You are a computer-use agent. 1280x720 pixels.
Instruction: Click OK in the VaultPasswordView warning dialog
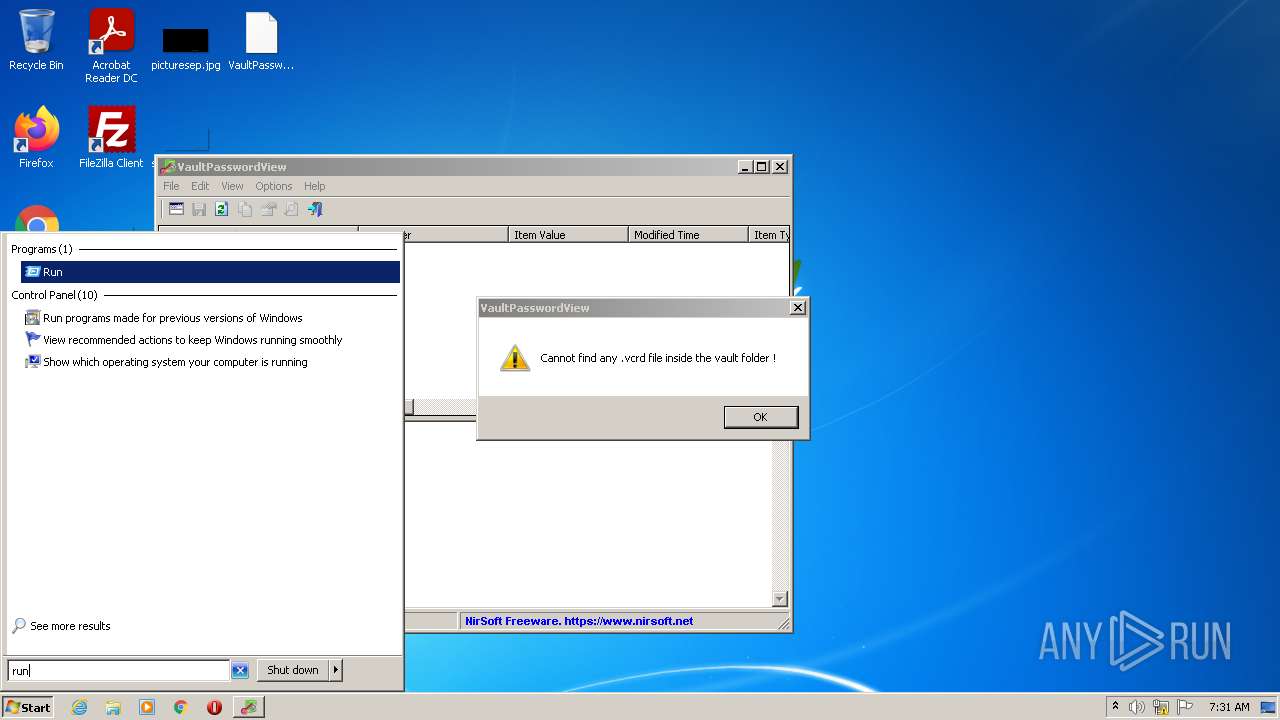tap(761, 417)
